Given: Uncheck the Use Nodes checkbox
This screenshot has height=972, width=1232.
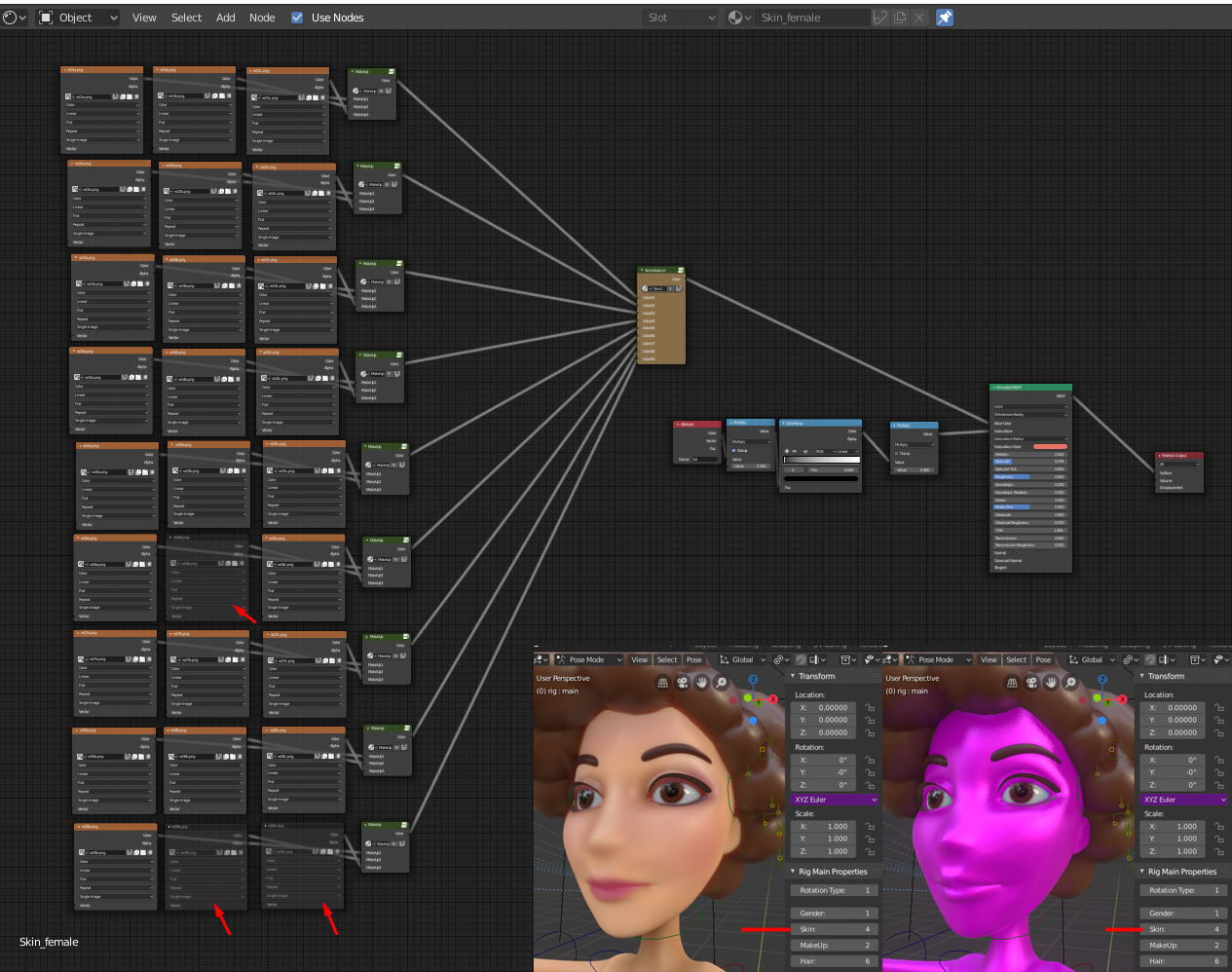Looking at the screenshot, I should tap(297, 18).
